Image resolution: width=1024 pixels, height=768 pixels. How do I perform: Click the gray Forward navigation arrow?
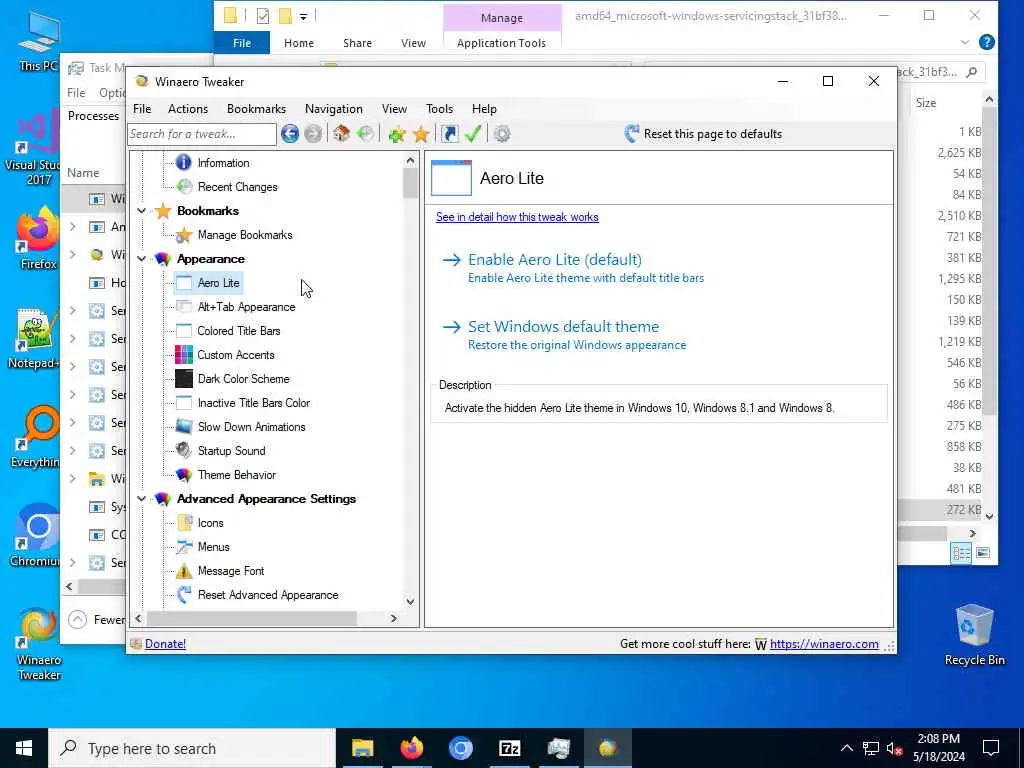tap(313, 134)
